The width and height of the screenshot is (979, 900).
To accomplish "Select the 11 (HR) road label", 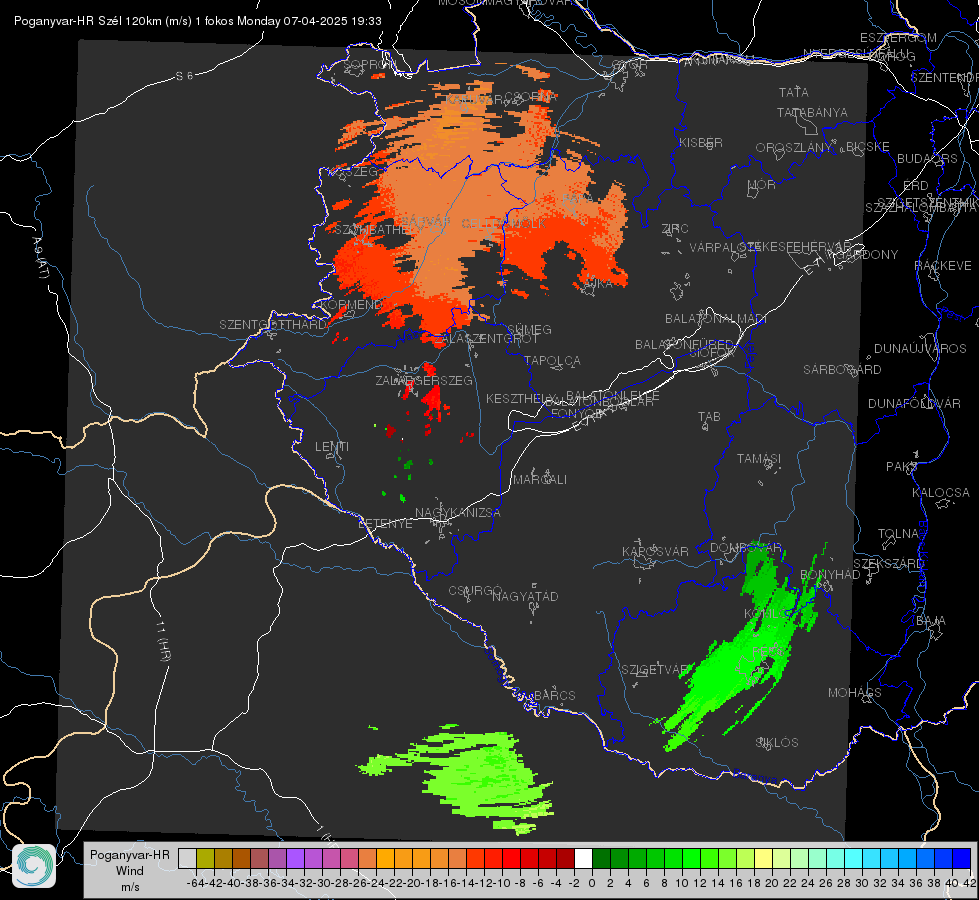I will [x=162, y=641].
